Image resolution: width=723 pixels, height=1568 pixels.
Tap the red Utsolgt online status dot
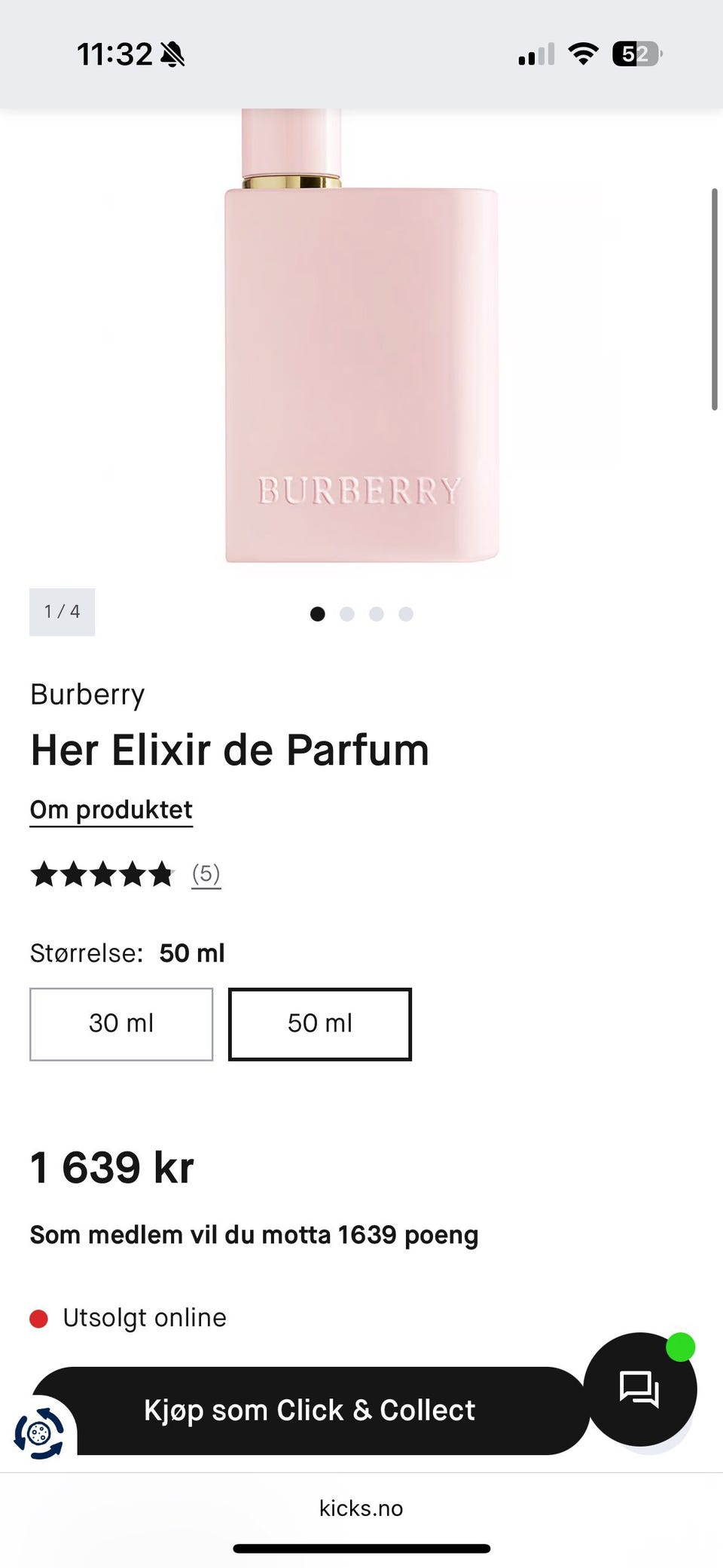(x=38, y=1318)
